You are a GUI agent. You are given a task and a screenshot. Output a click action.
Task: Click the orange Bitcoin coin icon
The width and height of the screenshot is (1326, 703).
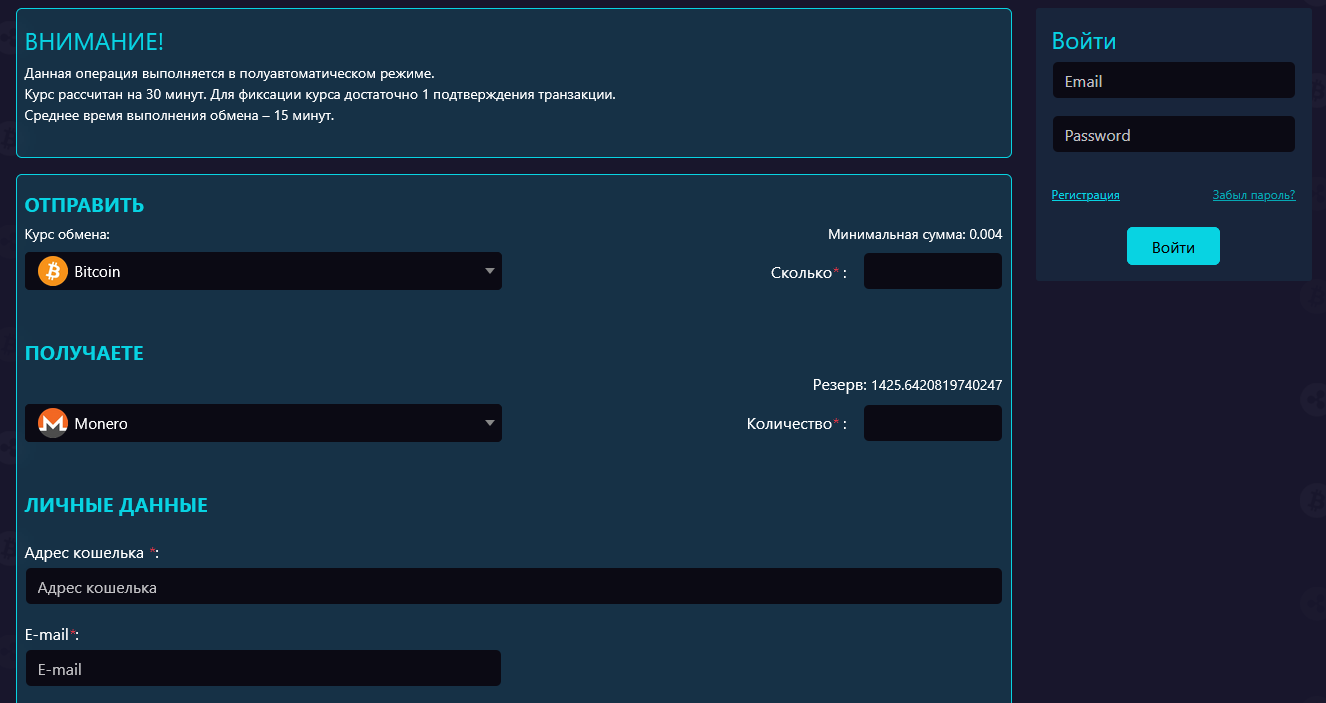click(x=53, y=271)
